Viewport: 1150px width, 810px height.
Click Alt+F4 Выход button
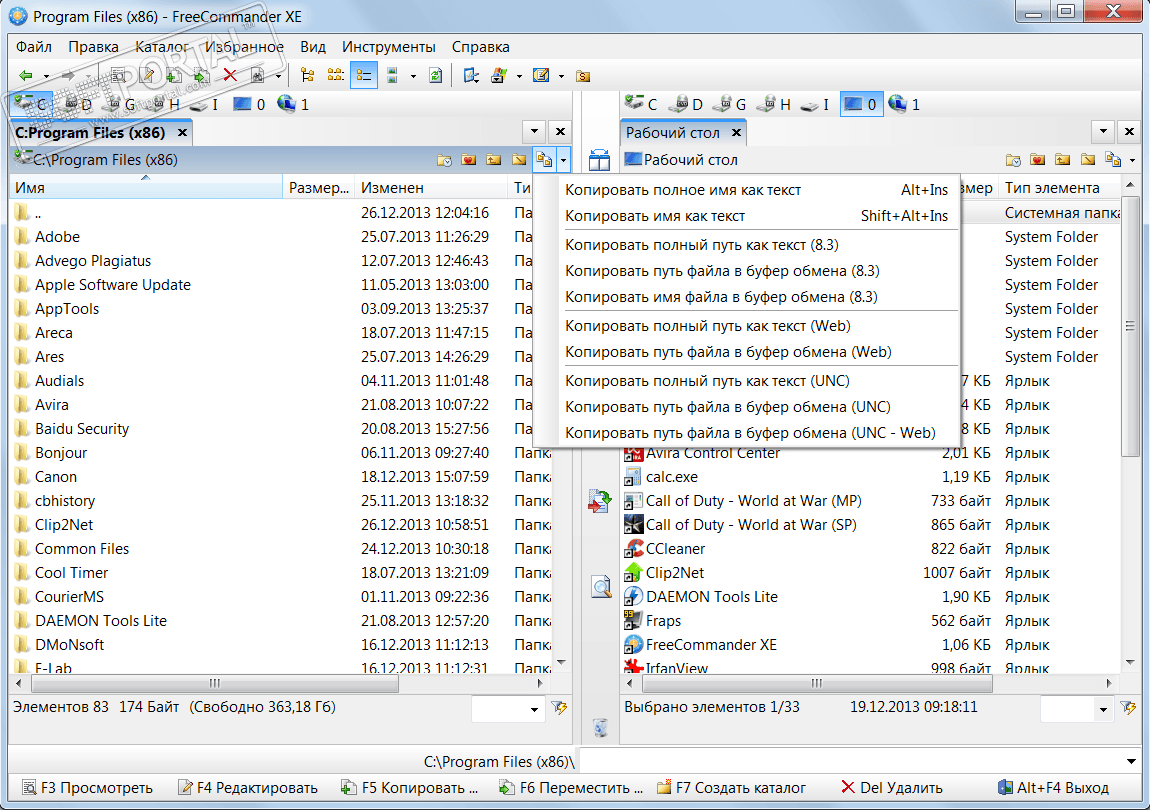pos(1053,788)
